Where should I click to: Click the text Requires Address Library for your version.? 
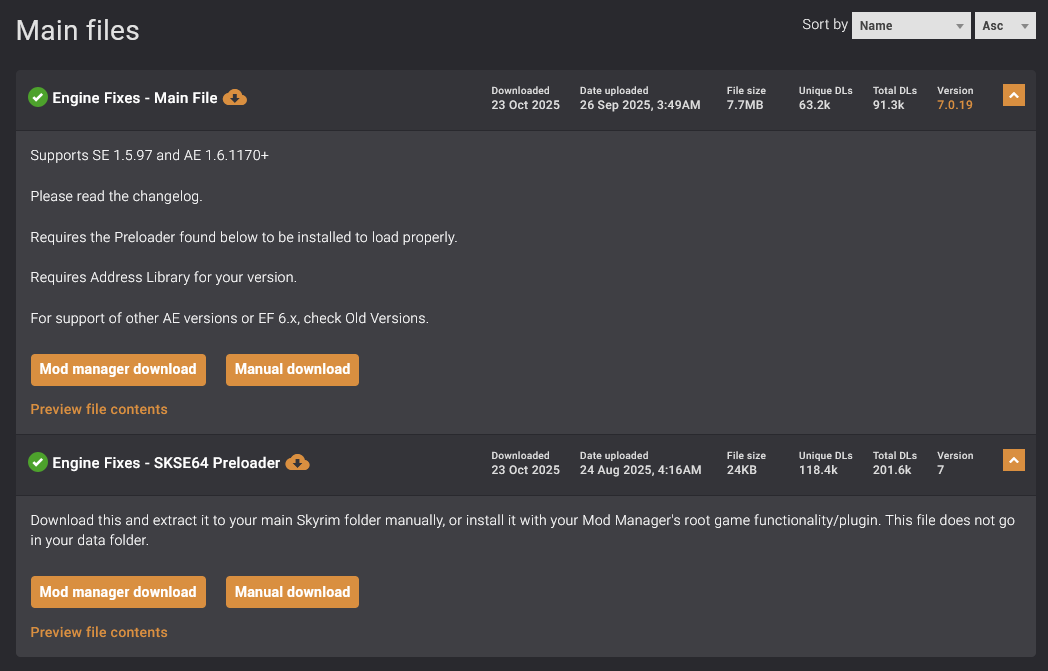[x=164, y=277]
